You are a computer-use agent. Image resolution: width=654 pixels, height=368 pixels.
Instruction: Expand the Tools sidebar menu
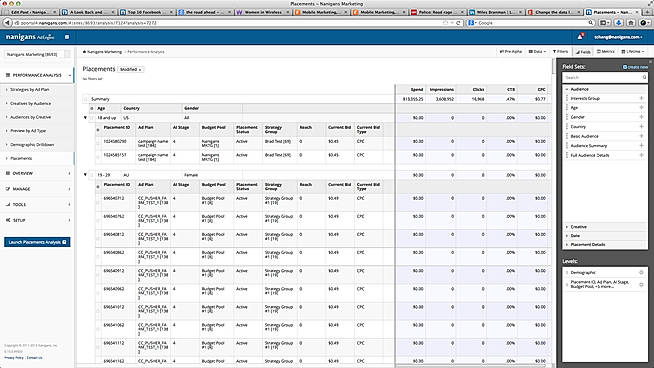coord(38,204)
